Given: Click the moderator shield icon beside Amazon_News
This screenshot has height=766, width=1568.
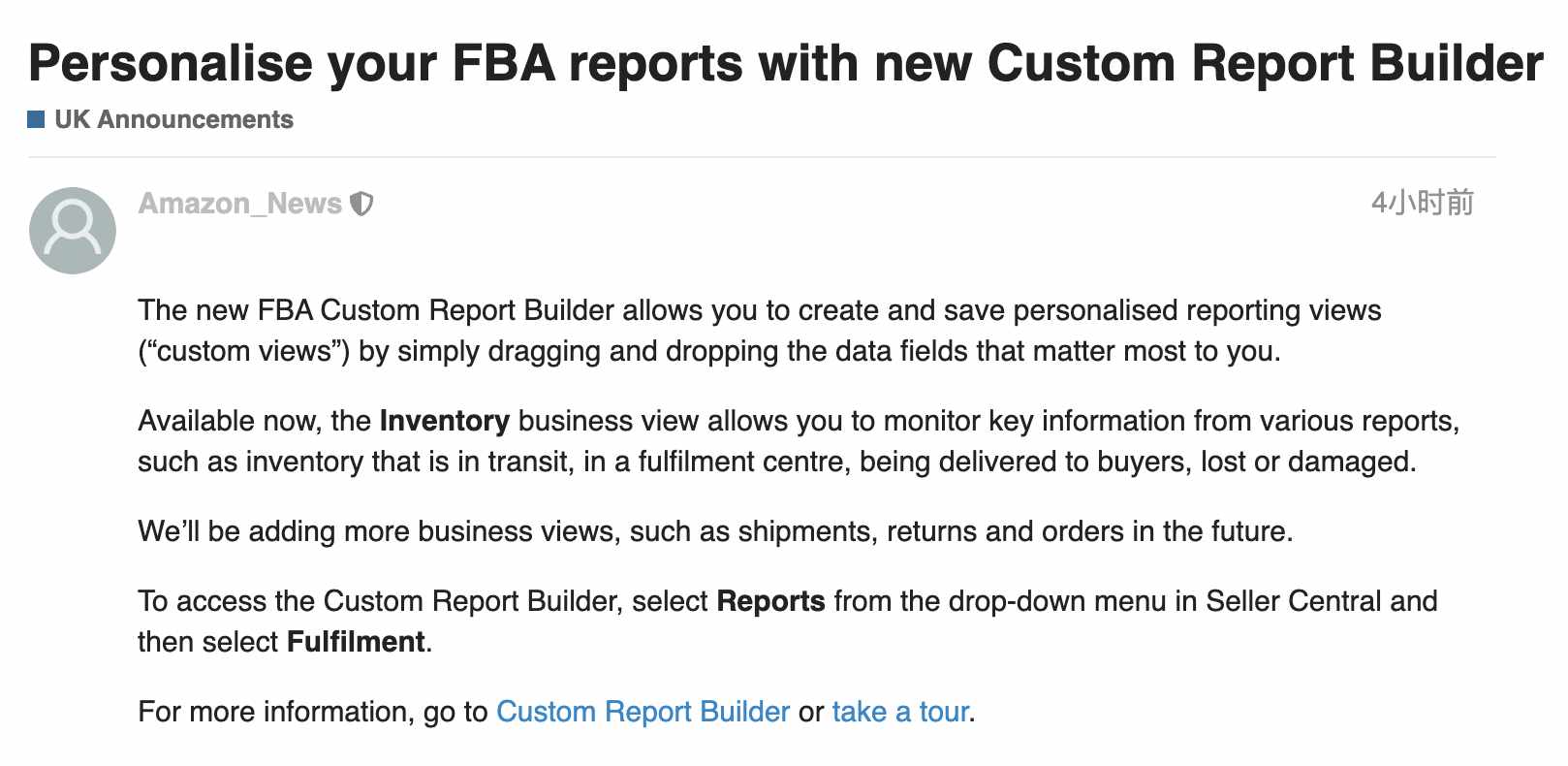Looking at the screenshot, I should pos(361,204).
